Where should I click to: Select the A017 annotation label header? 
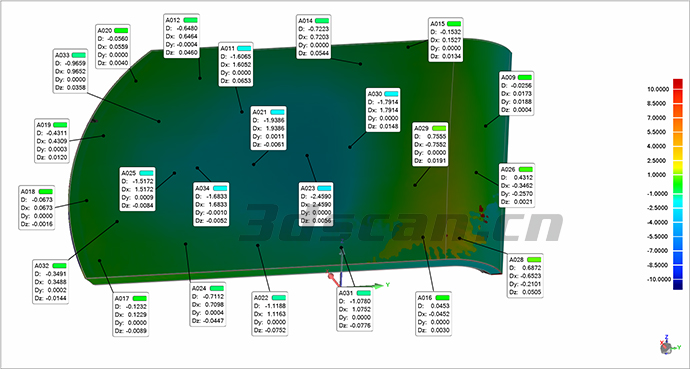click(131, 299)
